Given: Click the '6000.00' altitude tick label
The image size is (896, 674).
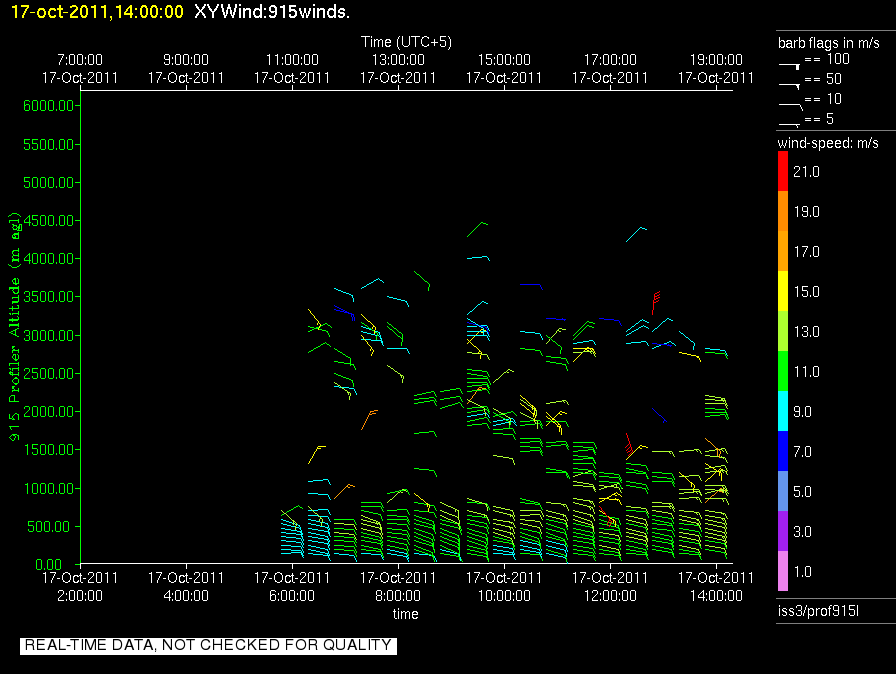Looking at the screenshot, I should click(49, 106).
